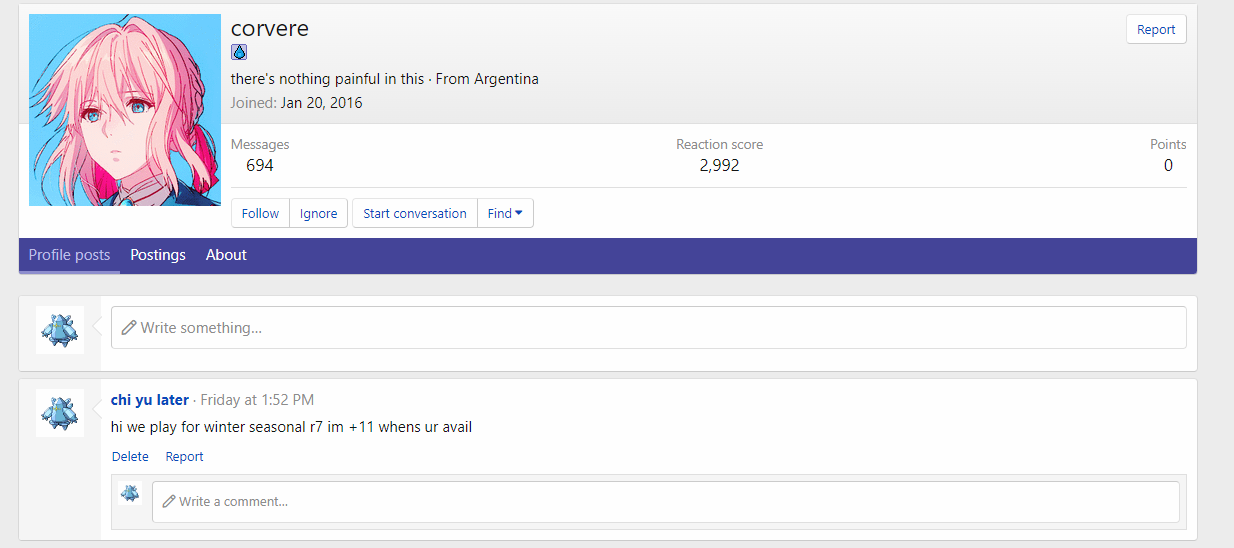Click the water drop badge under corvere
Viewport: 1234px width, 548px height.
click(239, 53)
